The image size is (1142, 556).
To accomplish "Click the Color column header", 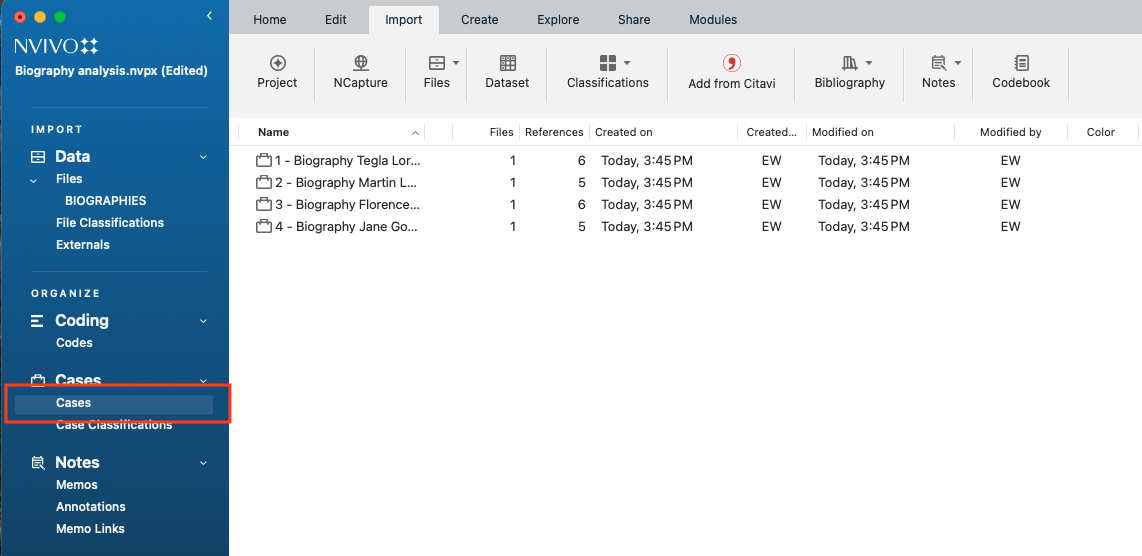I will [1100, 132].
